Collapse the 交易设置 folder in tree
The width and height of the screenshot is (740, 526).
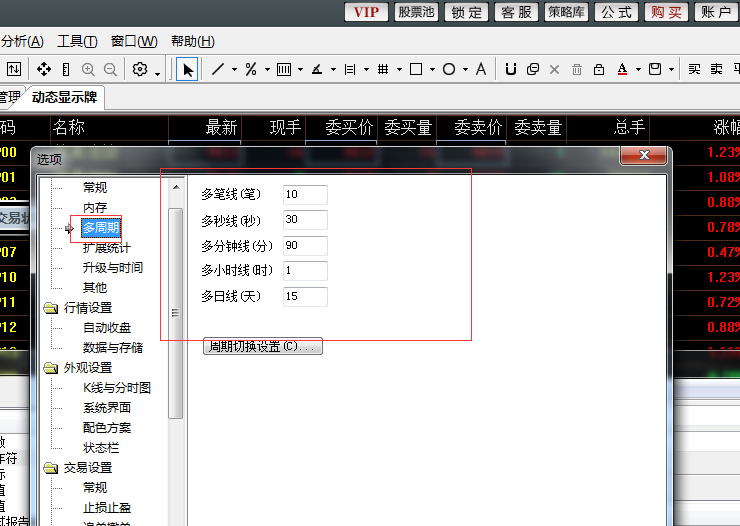click(x=50, y=468)
